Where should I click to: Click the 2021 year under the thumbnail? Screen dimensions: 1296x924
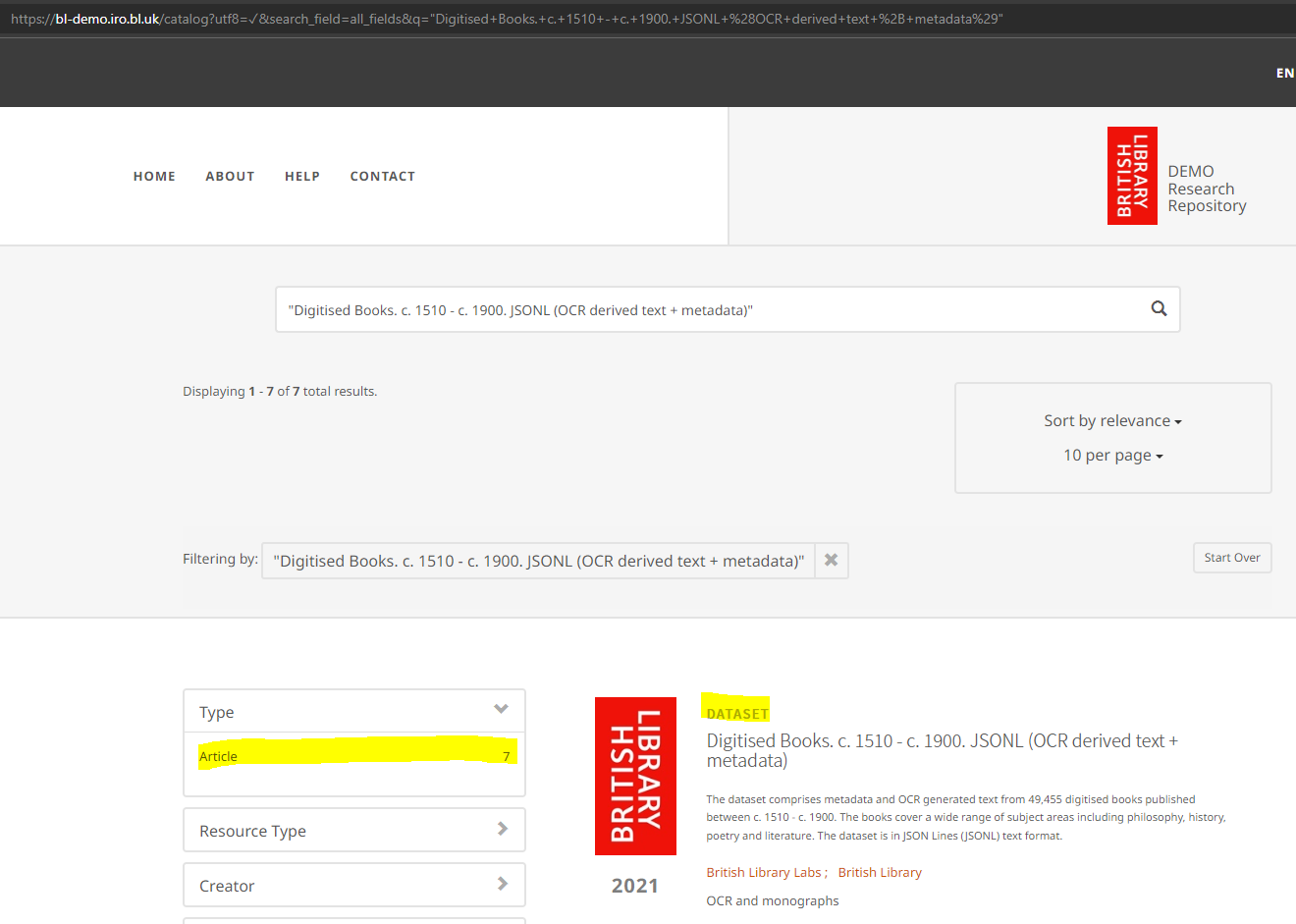[x=635, y=886]
